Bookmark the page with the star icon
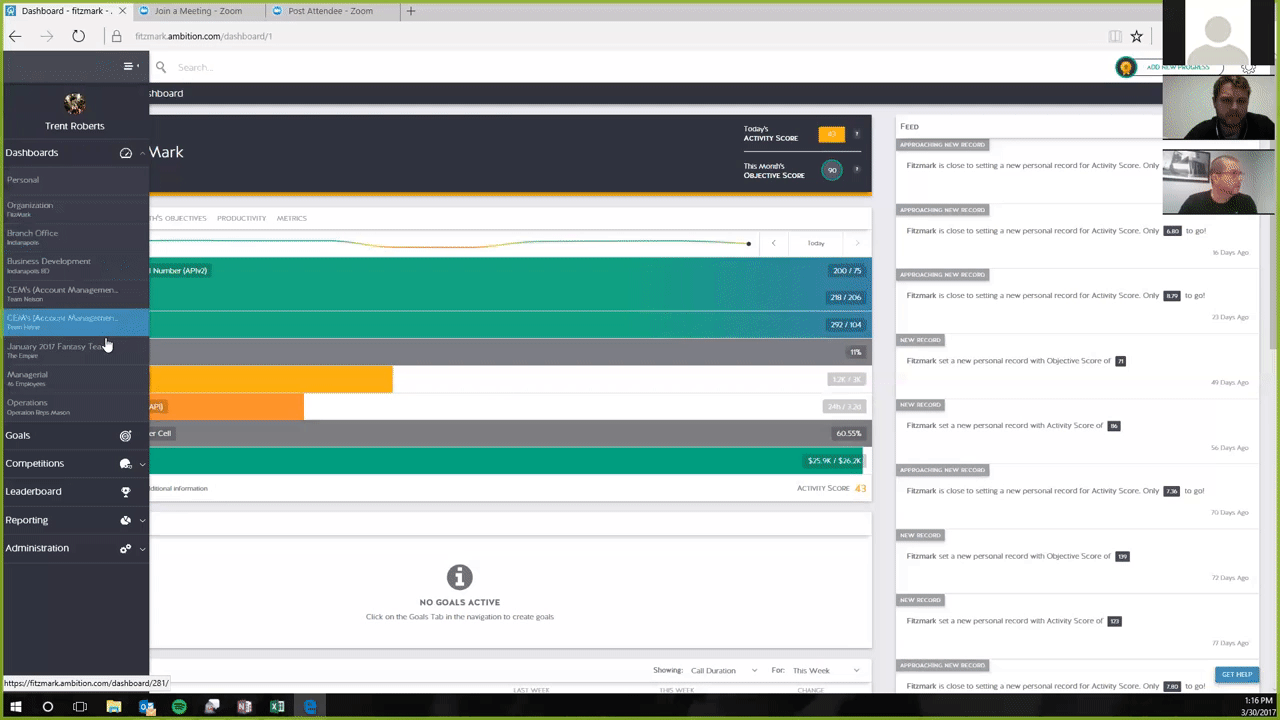 point(1137,36)
